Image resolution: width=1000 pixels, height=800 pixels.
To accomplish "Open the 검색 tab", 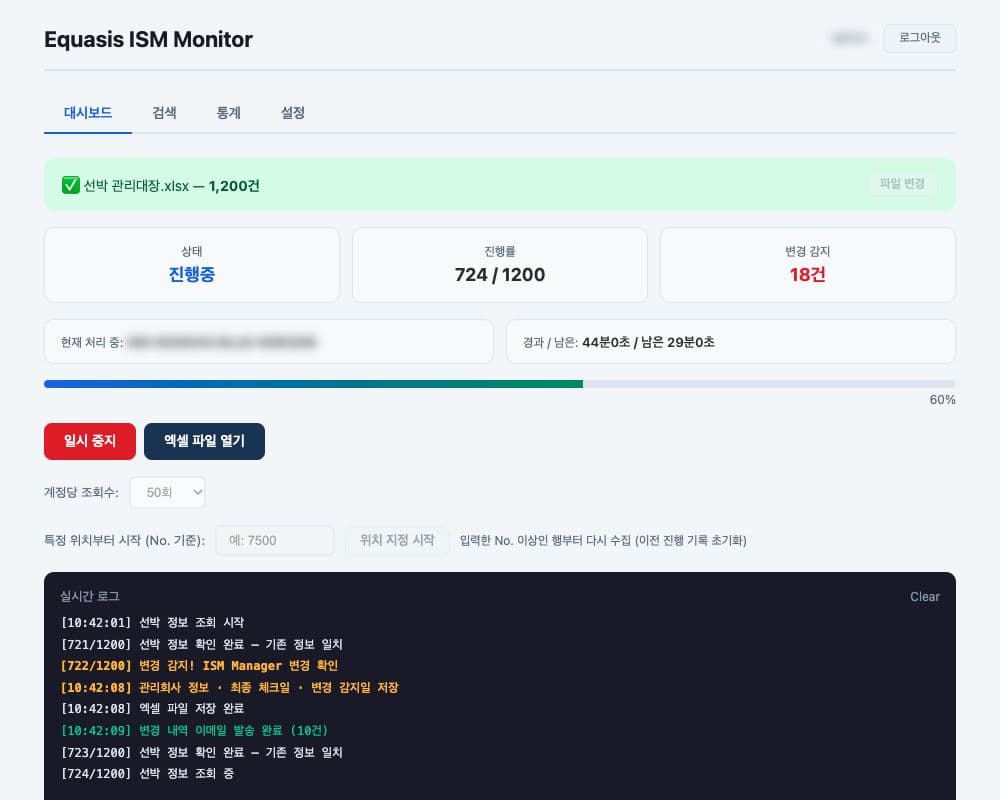I will coord(165,113).
